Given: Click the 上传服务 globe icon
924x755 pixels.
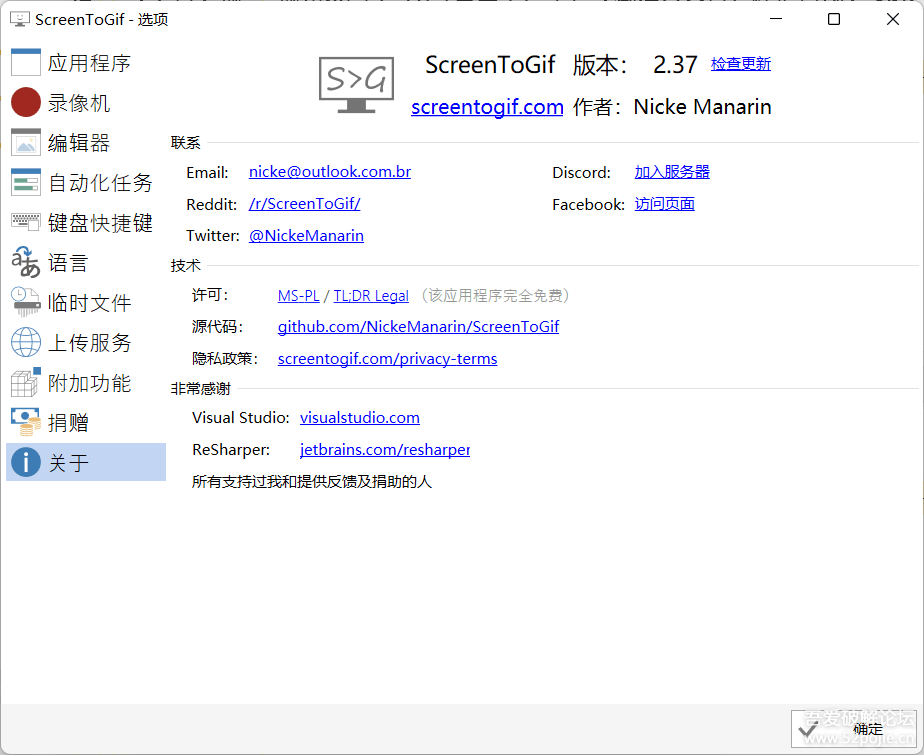Looking at the screenshot, I should (x=26, y=342).
